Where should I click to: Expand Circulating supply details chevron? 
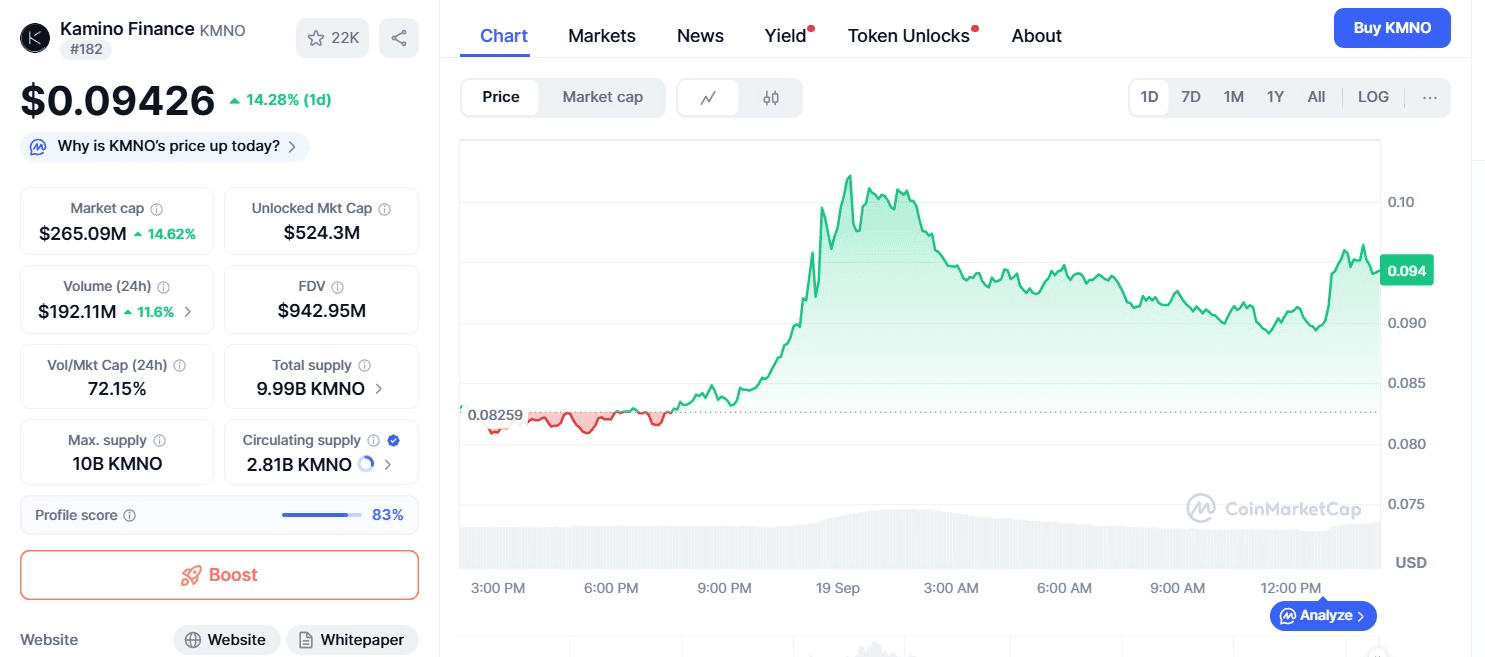point(388,465)
